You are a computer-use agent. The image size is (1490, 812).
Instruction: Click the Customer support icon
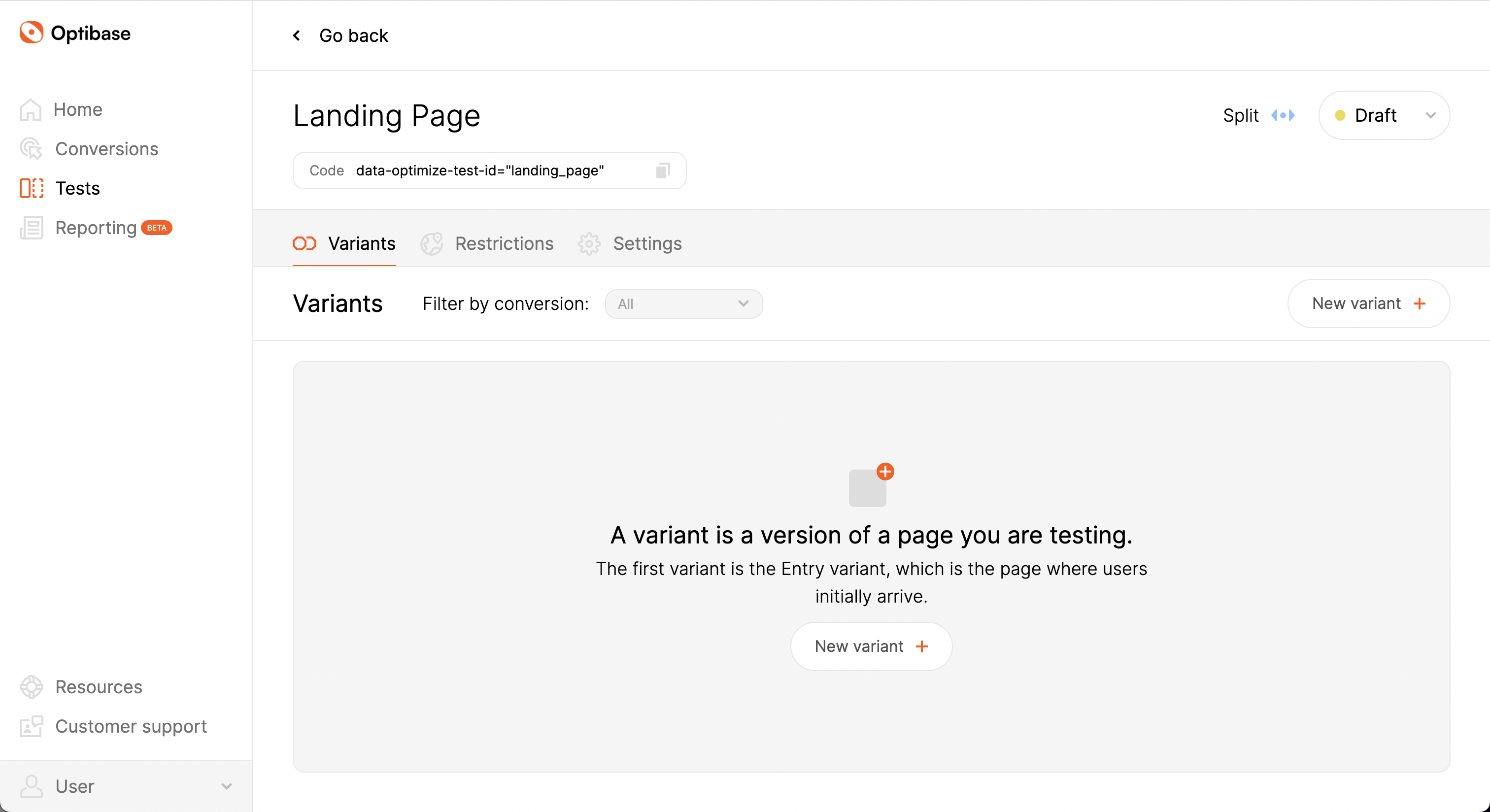(31, 726)
